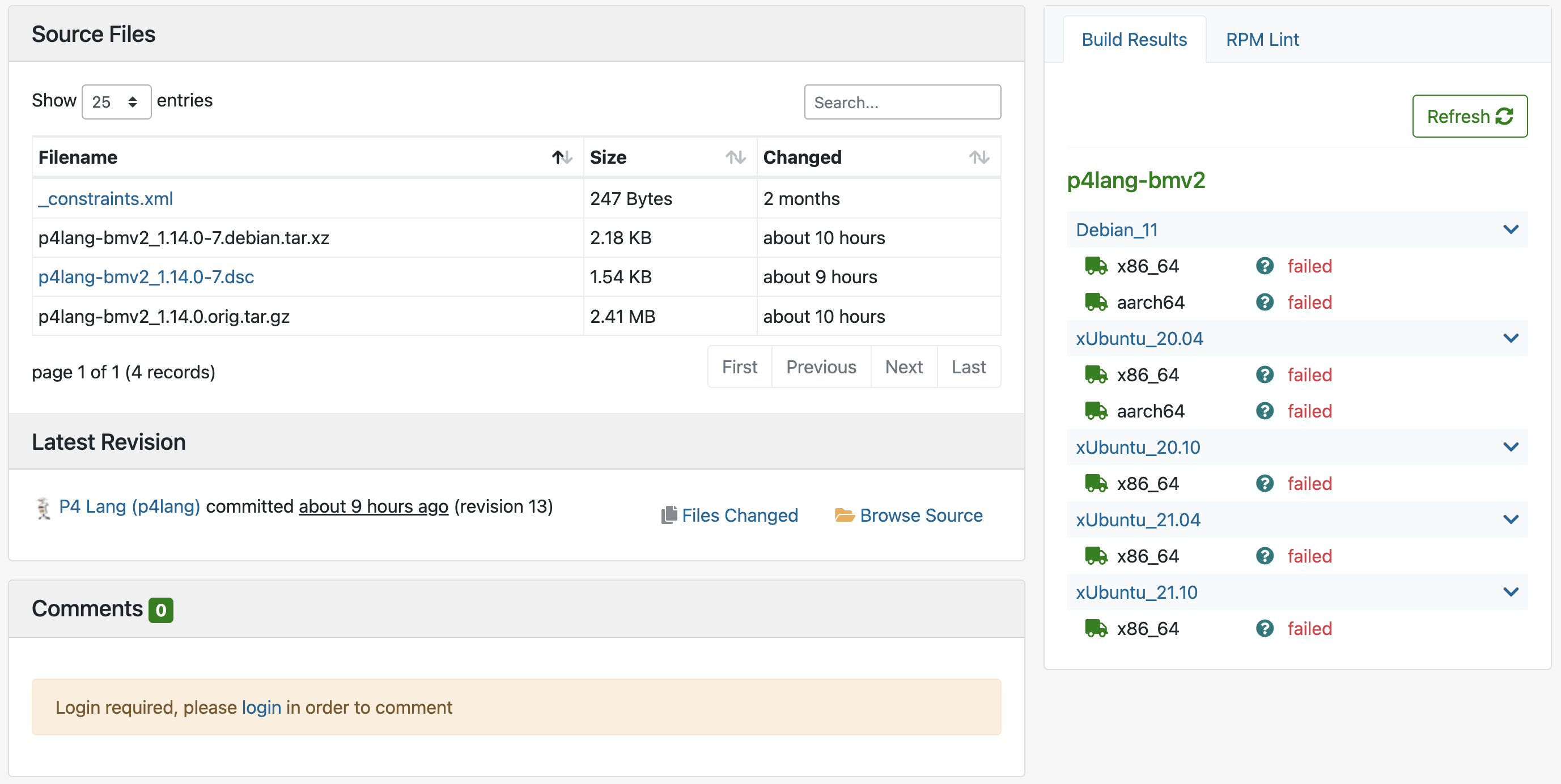Click truck icon for Debian_11 aarch64
The width and height of the screenshot is (1561, 784).
[1096, 302]
